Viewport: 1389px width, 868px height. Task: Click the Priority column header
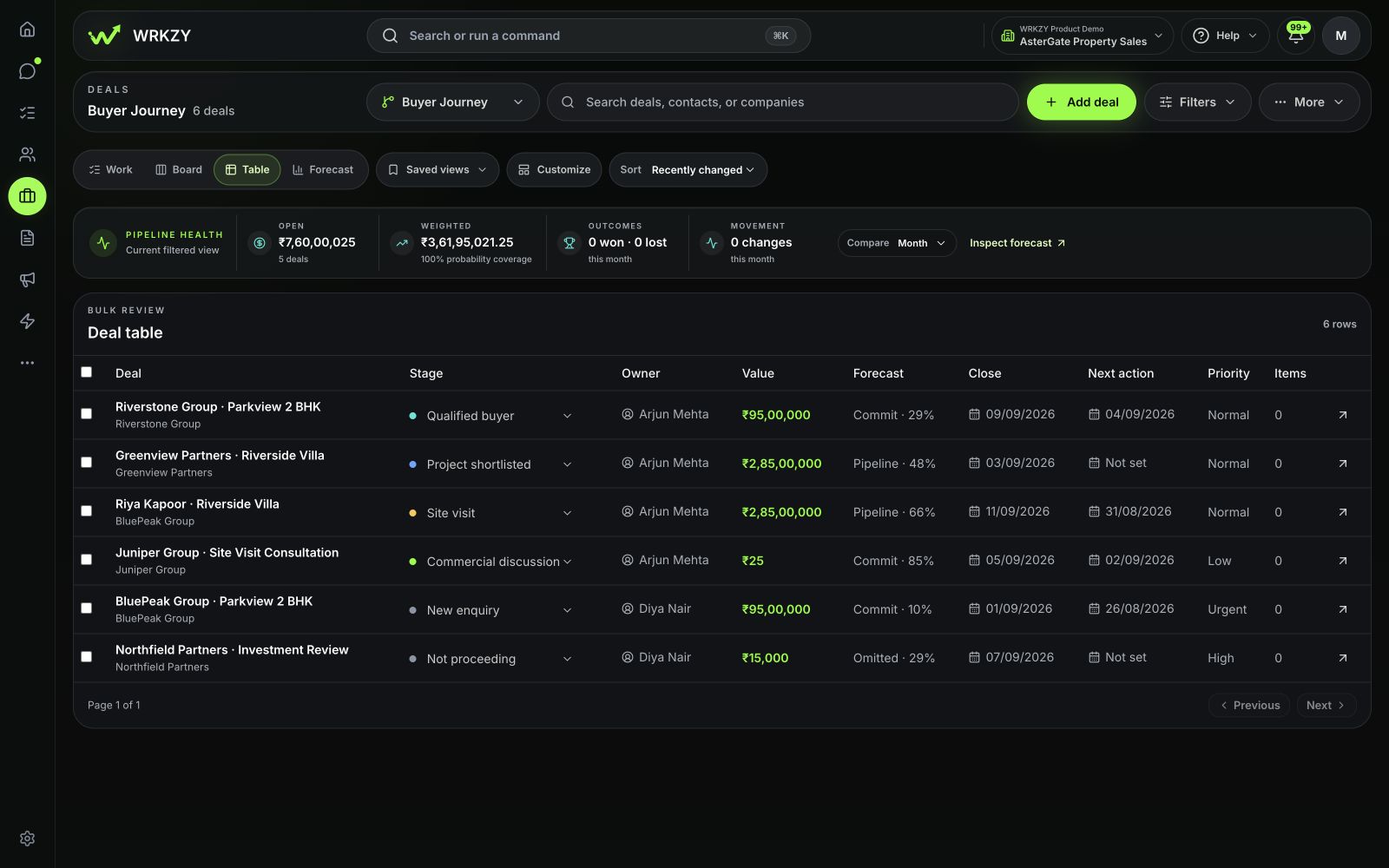1228,373
